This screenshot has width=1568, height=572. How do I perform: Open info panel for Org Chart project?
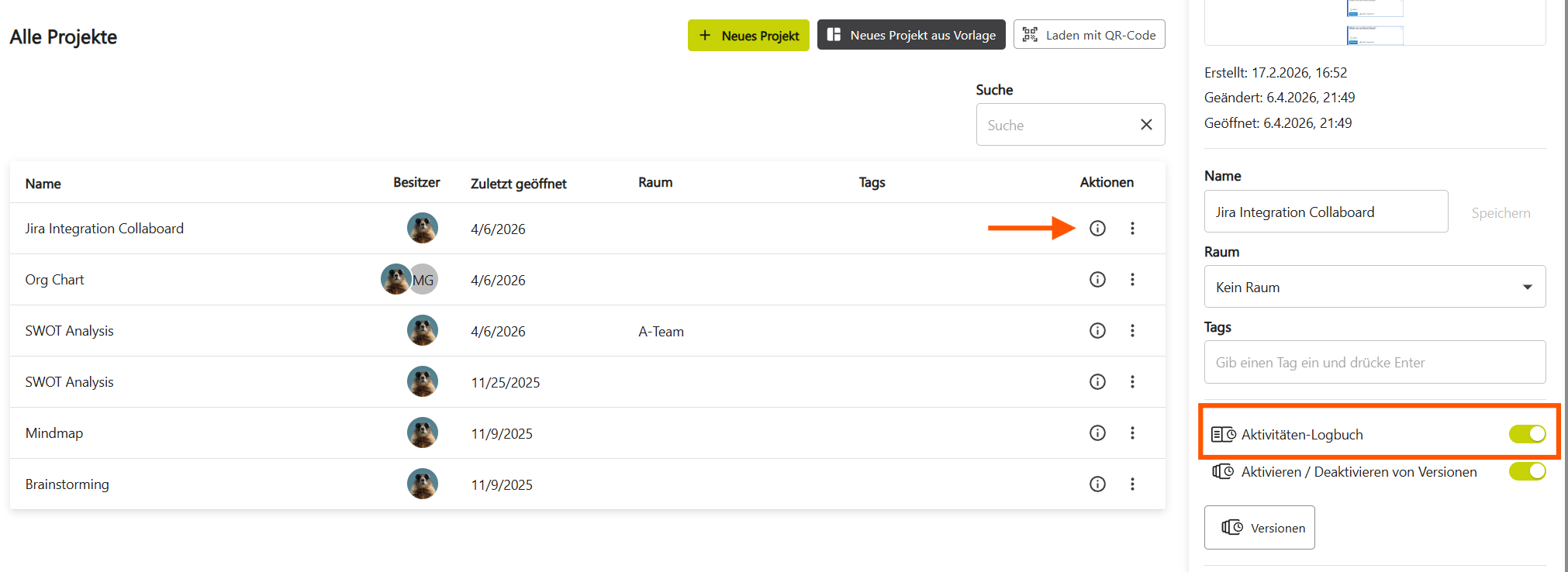[1097, 279]
